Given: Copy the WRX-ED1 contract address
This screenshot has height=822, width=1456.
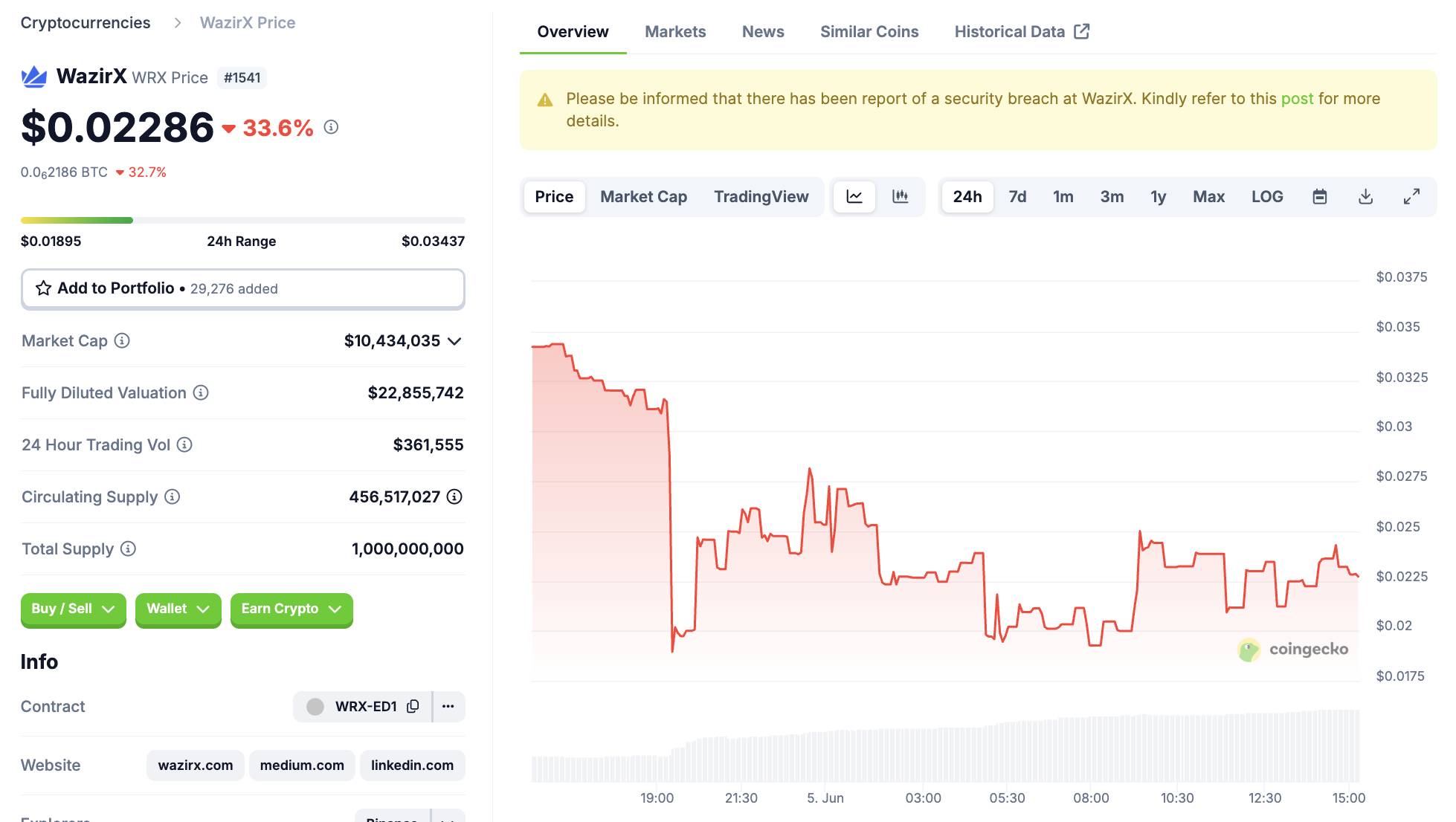Looking at the screenshot, I should [x=413, y=706].
